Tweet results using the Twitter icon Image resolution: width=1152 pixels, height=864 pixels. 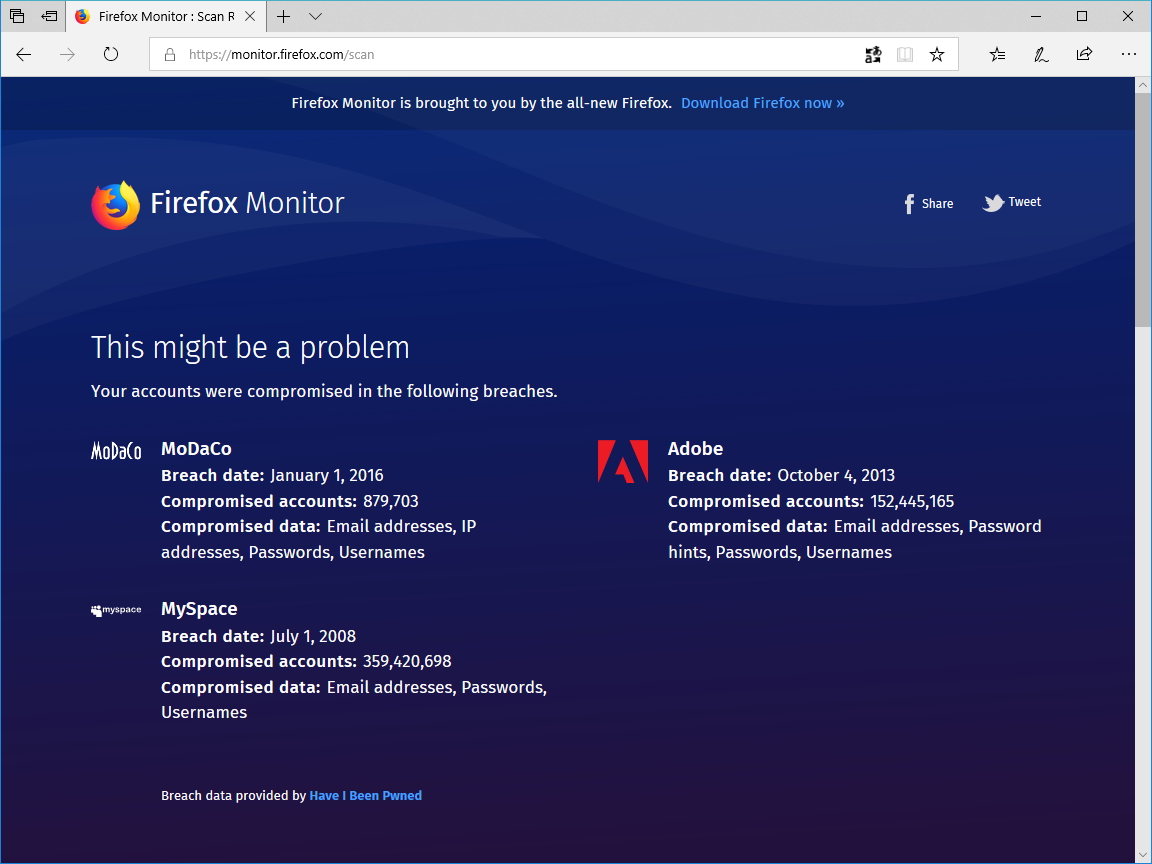(x=992, y=202)
